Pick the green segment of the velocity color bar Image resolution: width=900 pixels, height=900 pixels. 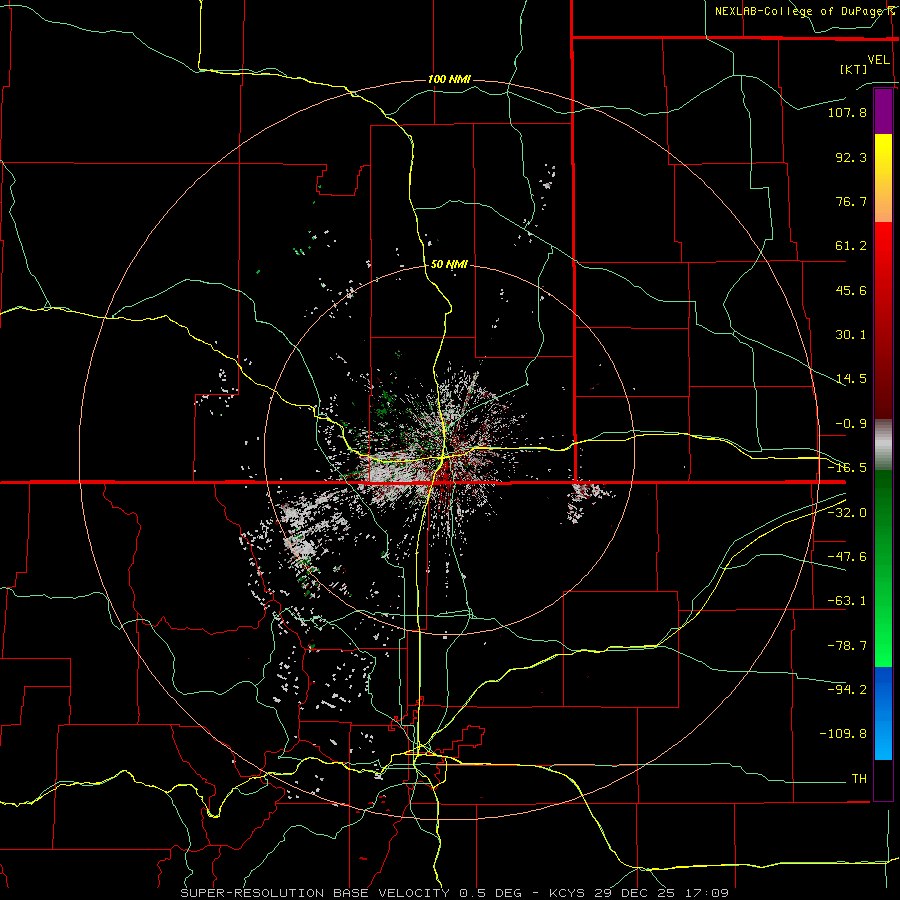point(883,568)
